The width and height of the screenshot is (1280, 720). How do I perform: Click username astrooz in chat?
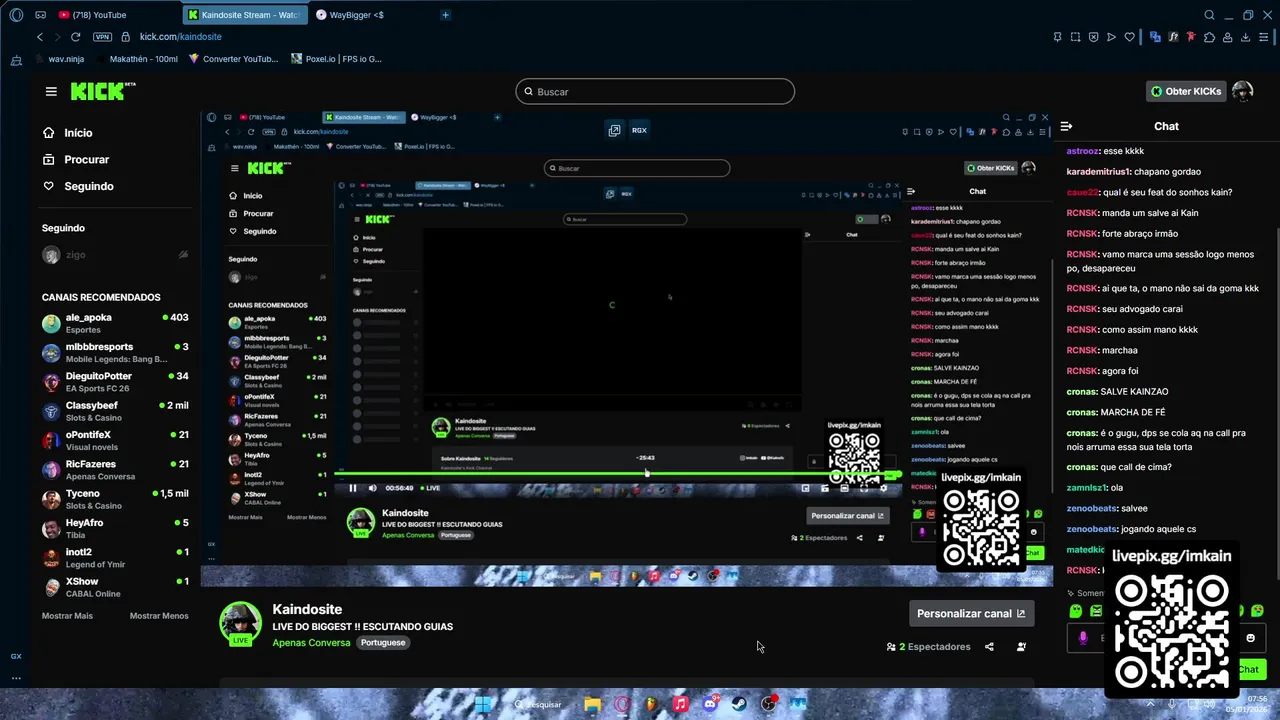pyautogui.click(x=1080, y=151)
